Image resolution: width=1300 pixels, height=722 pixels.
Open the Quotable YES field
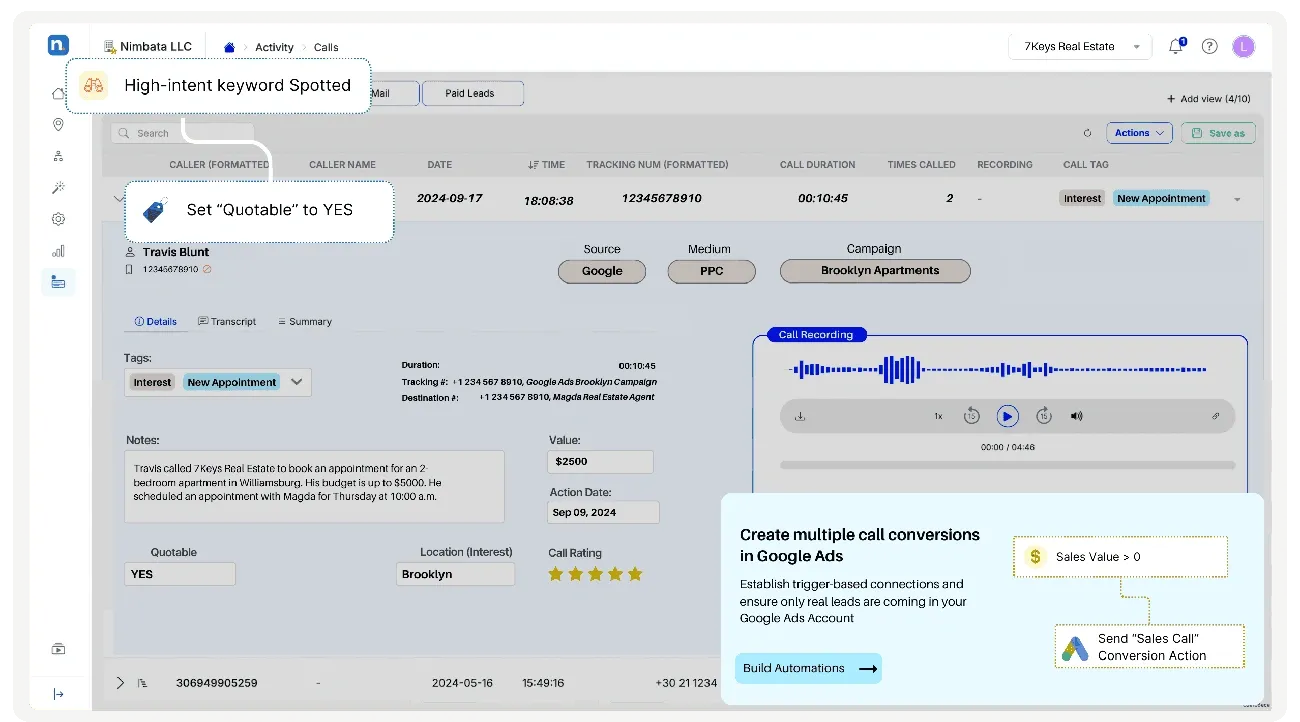180,574
